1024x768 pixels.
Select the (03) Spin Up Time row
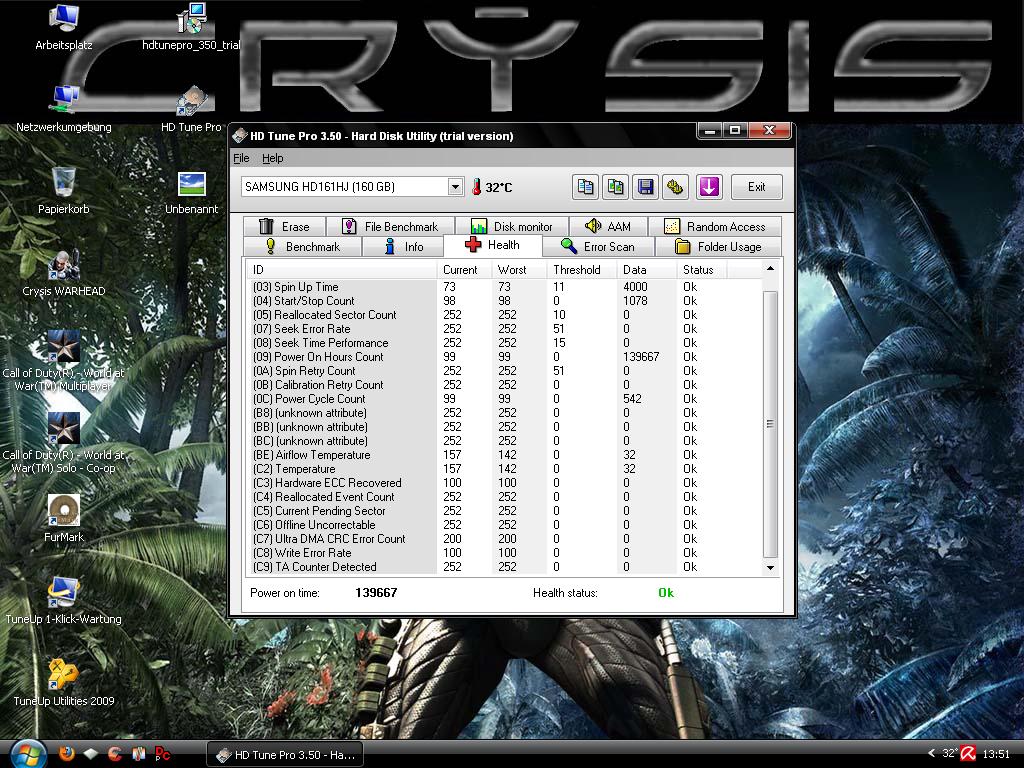click(504, 287)
